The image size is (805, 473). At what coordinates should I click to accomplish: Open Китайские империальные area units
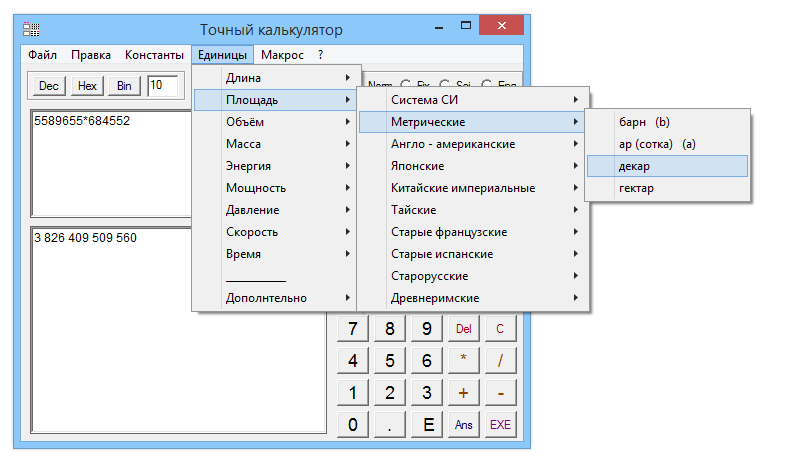point(472,188)
